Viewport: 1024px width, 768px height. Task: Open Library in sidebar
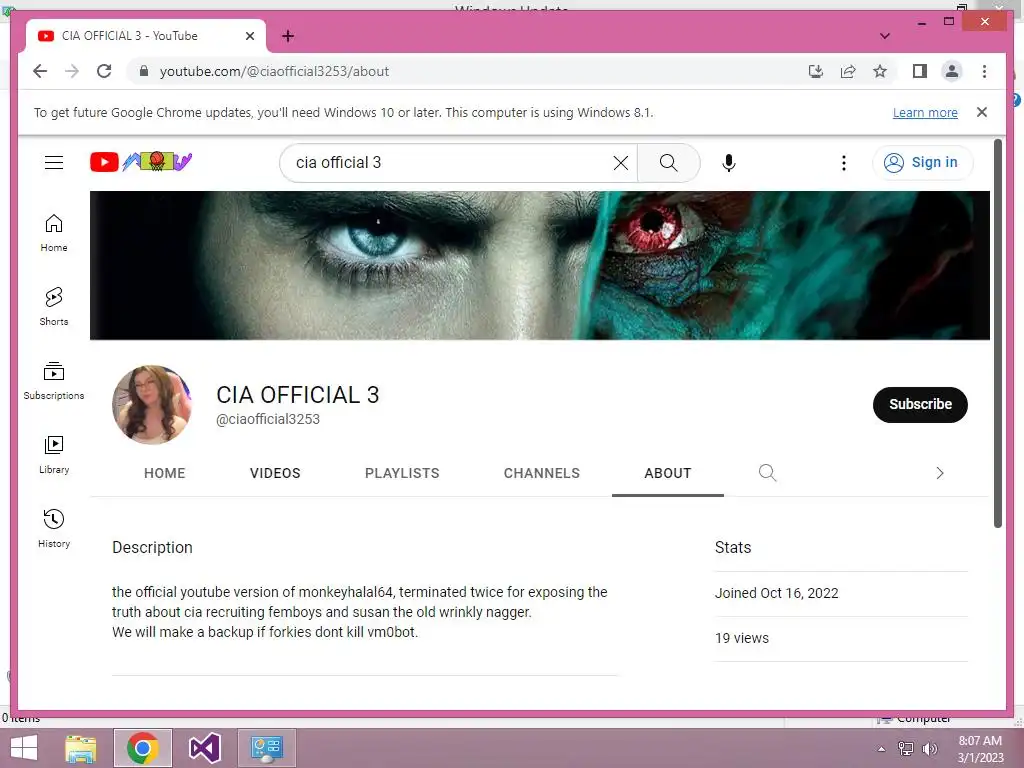(54, 455)
